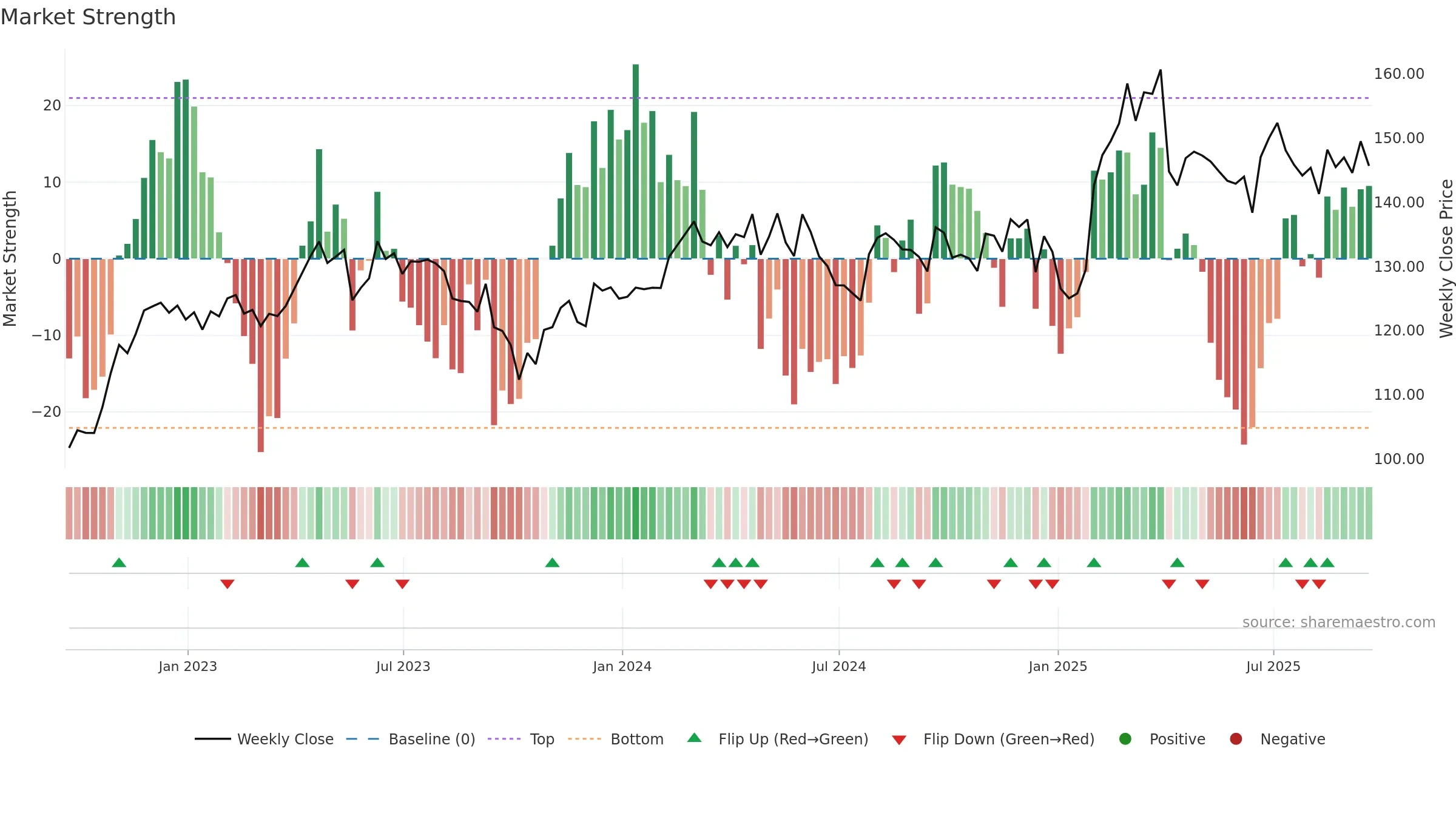Image resolution: width=1456 pixels, height=819 pixels.
Task: Click the Market Strength chart title
Action: 88,17
